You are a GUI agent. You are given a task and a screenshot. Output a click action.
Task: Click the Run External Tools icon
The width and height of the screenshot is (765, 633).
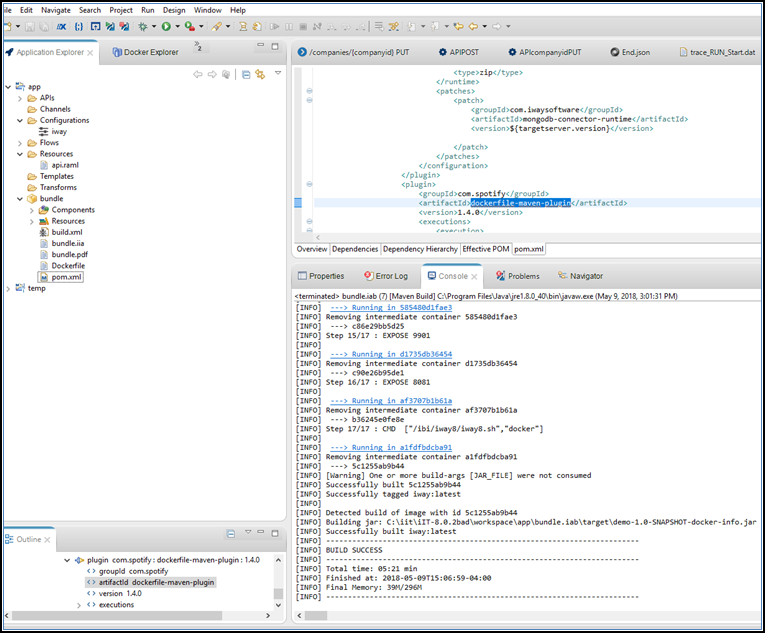point(190,26)
